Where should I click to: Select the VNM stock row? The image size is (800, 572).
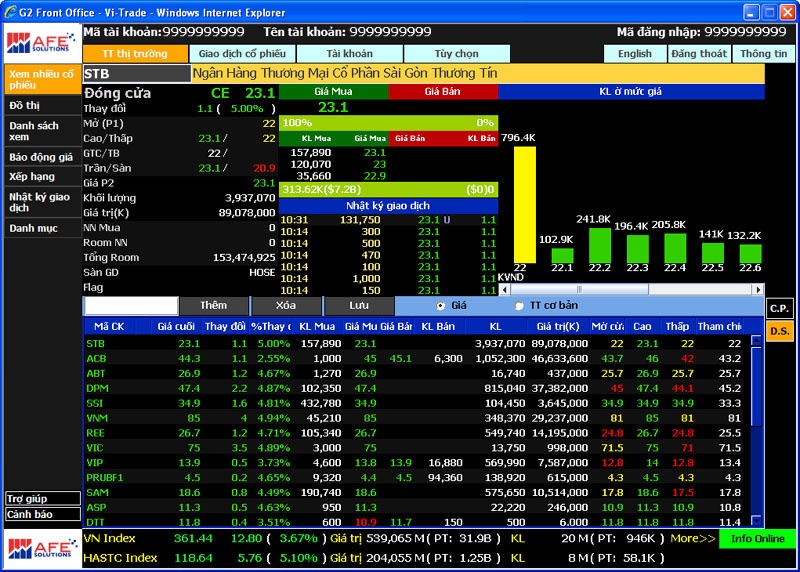point(416,418)
